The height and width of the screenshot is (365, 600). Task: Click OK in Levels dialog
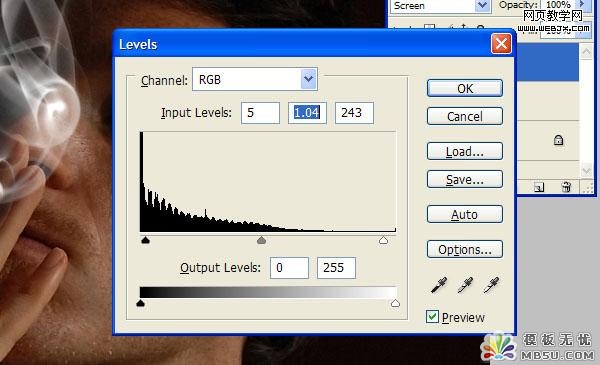coord(465,88)
